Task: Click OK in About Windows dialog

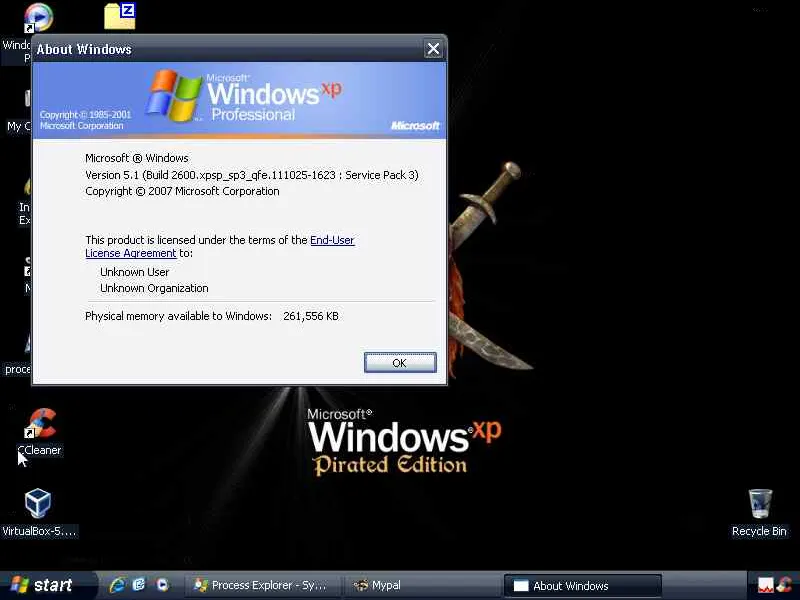Action: [x=400, y=363]
